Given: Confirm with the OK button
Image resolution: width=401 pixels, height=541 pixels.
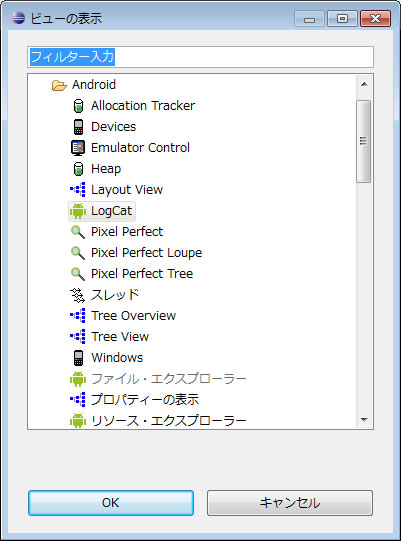Looking at the screenshot, I should click(111, 503).
